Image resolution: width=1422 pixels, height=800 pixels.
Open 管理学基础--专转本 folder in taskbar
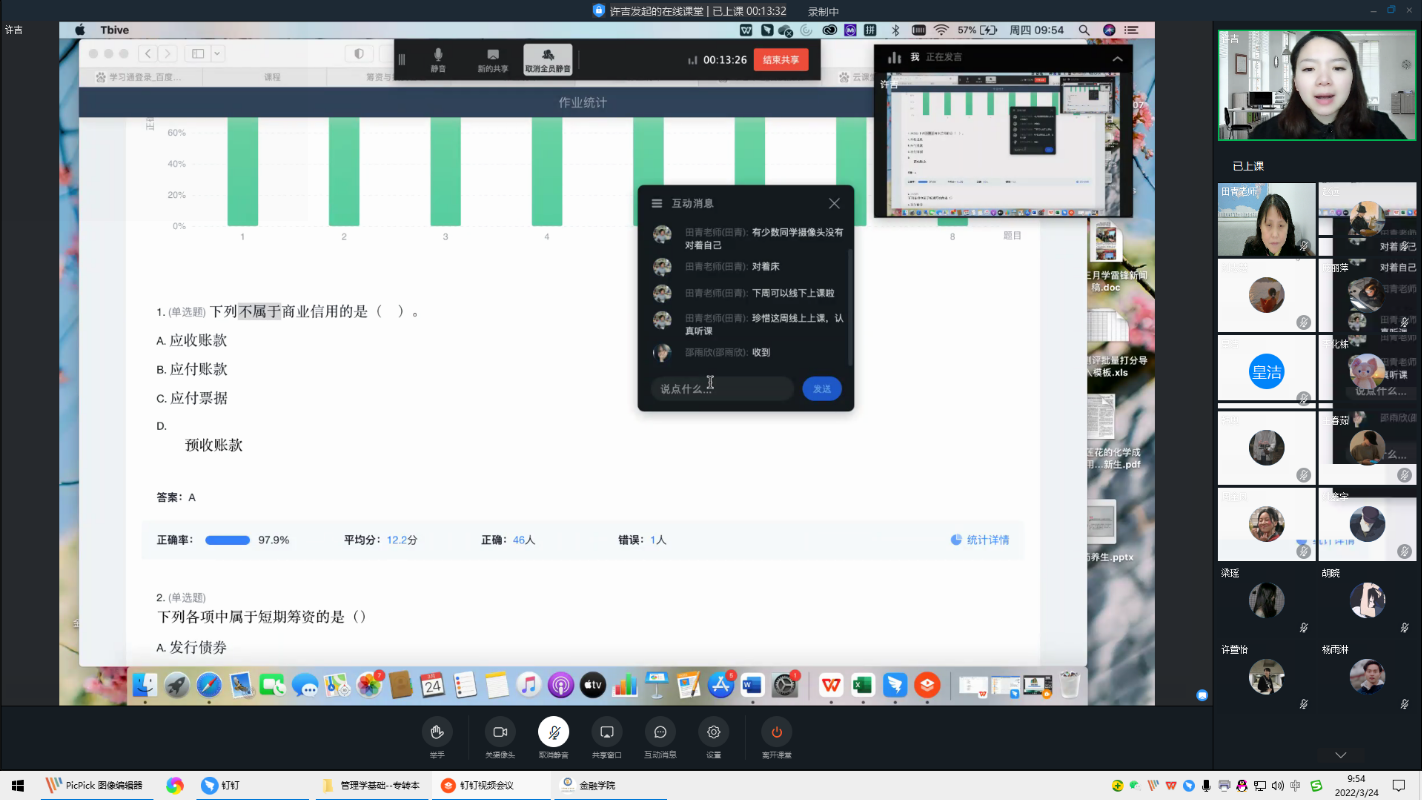coord(370,785)
